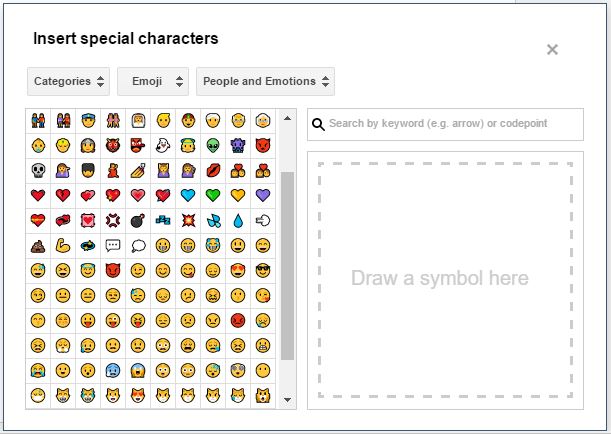Click the emoji list scroll down arrow

288,399
